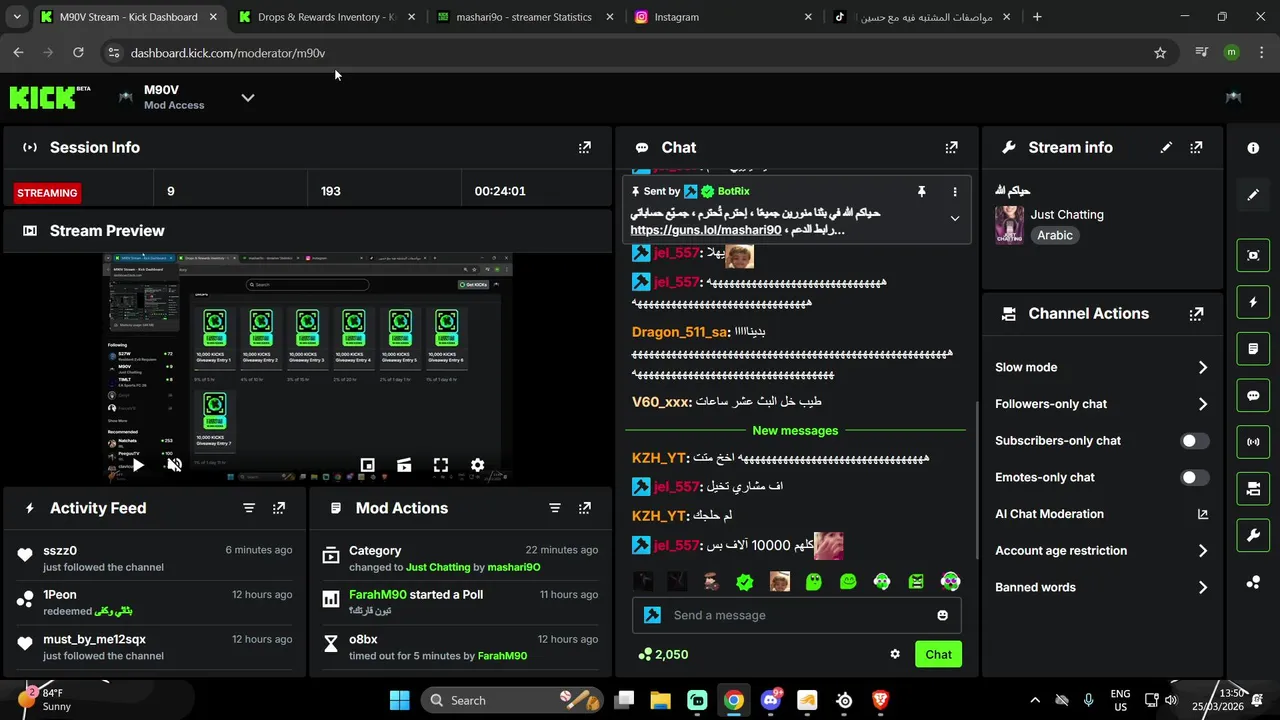Jump to New messages in chat
Screen dimensions: 1280x720
point(795,430)
